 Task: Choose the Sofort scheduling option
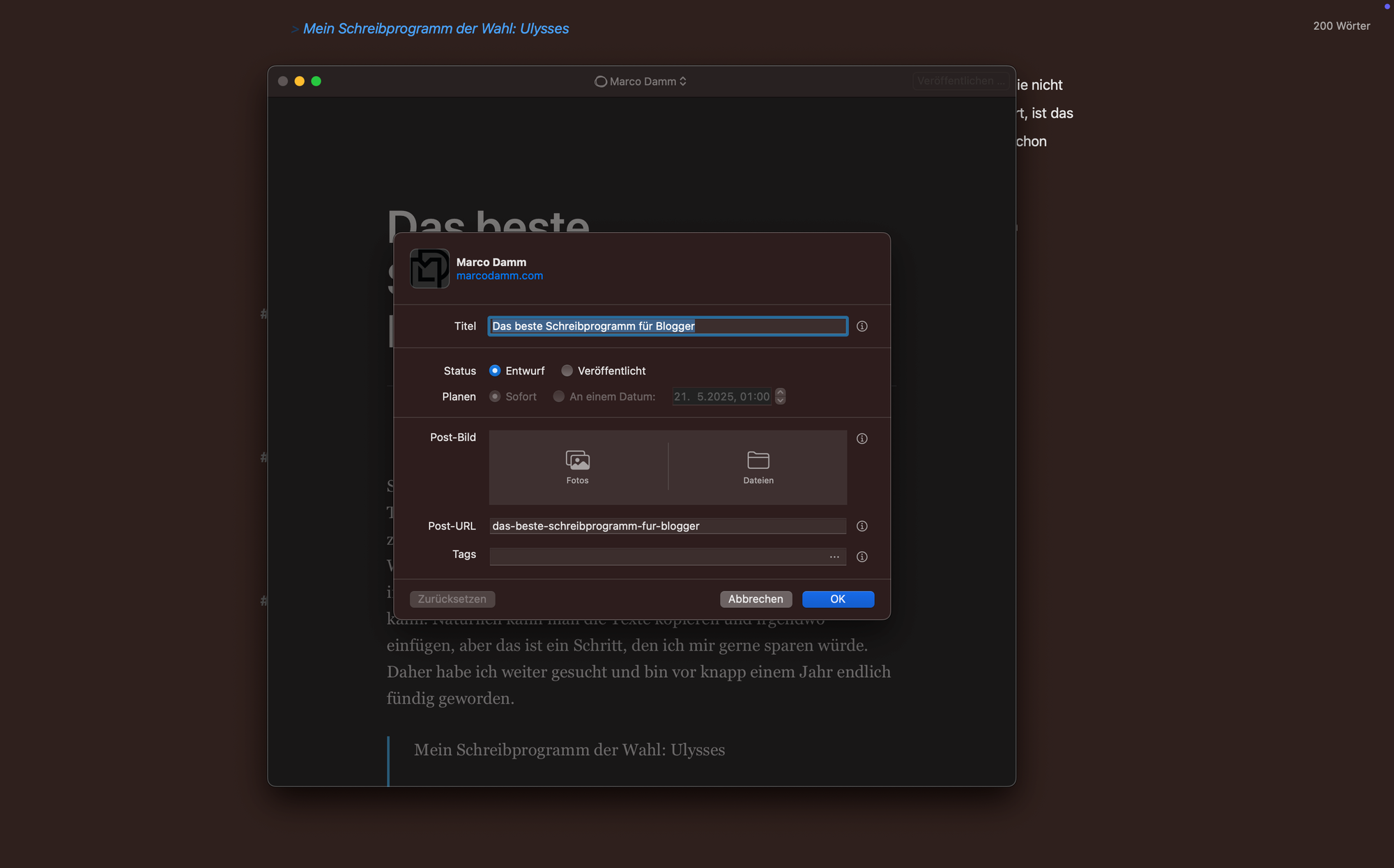coord(495,396)
